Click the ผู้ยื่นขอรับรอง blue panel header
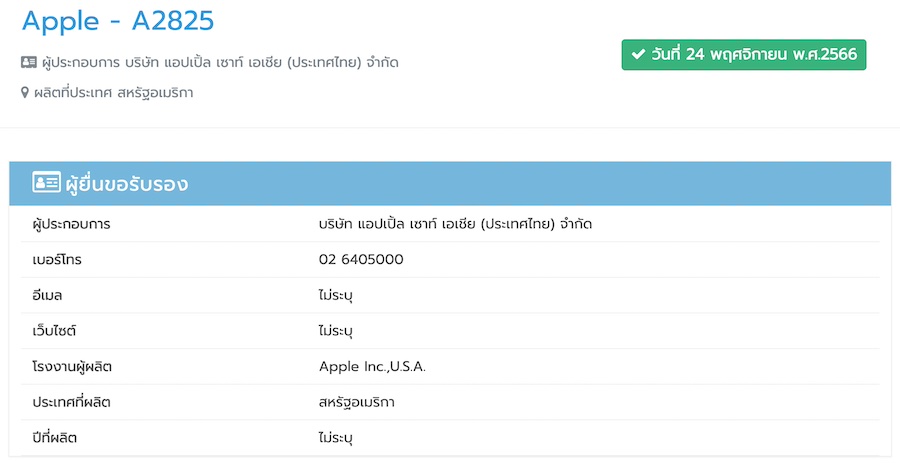Image resolution: width=900 pixels, height=471 pixels. tap(450, 184)
